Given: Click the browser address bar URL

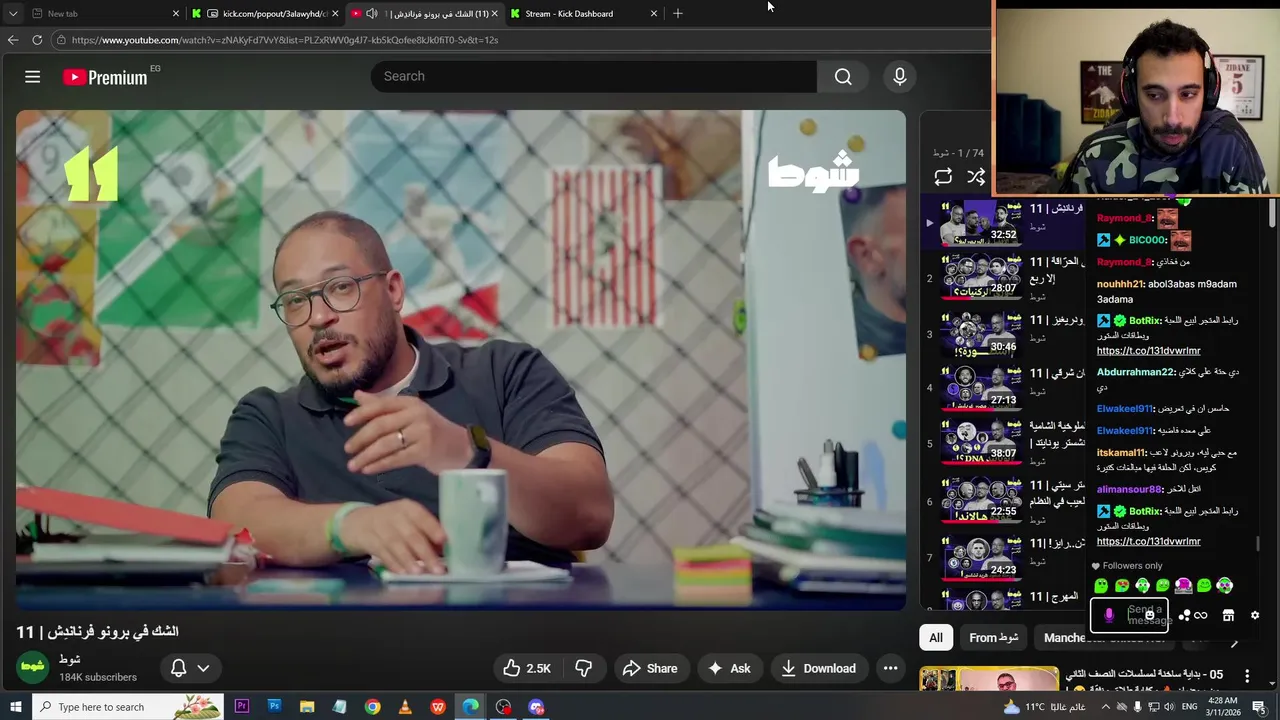Looking at the screenshot, I should (285, 40).
